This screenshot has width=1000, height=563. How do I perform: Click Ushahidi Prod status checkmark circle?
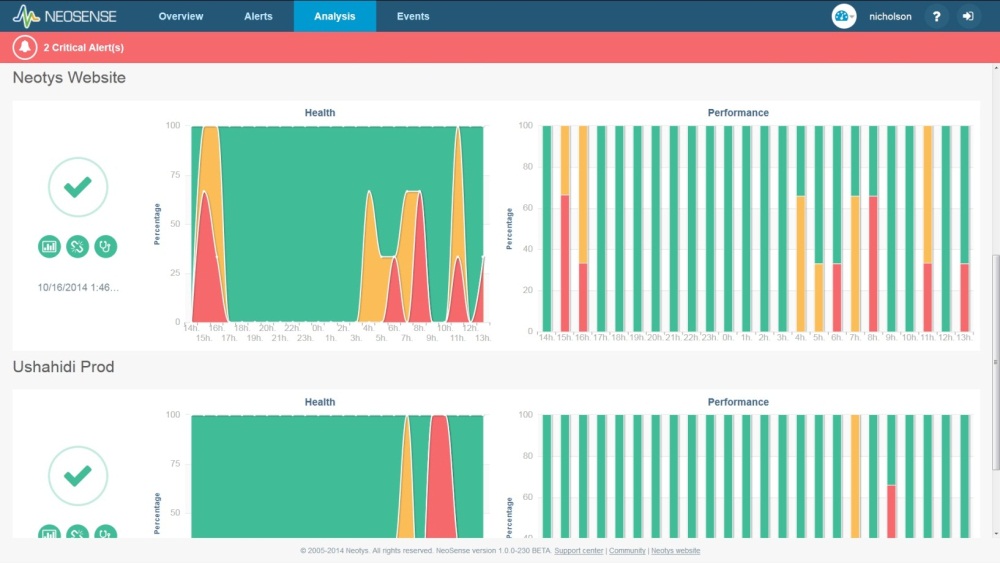(x=78, y=476)
